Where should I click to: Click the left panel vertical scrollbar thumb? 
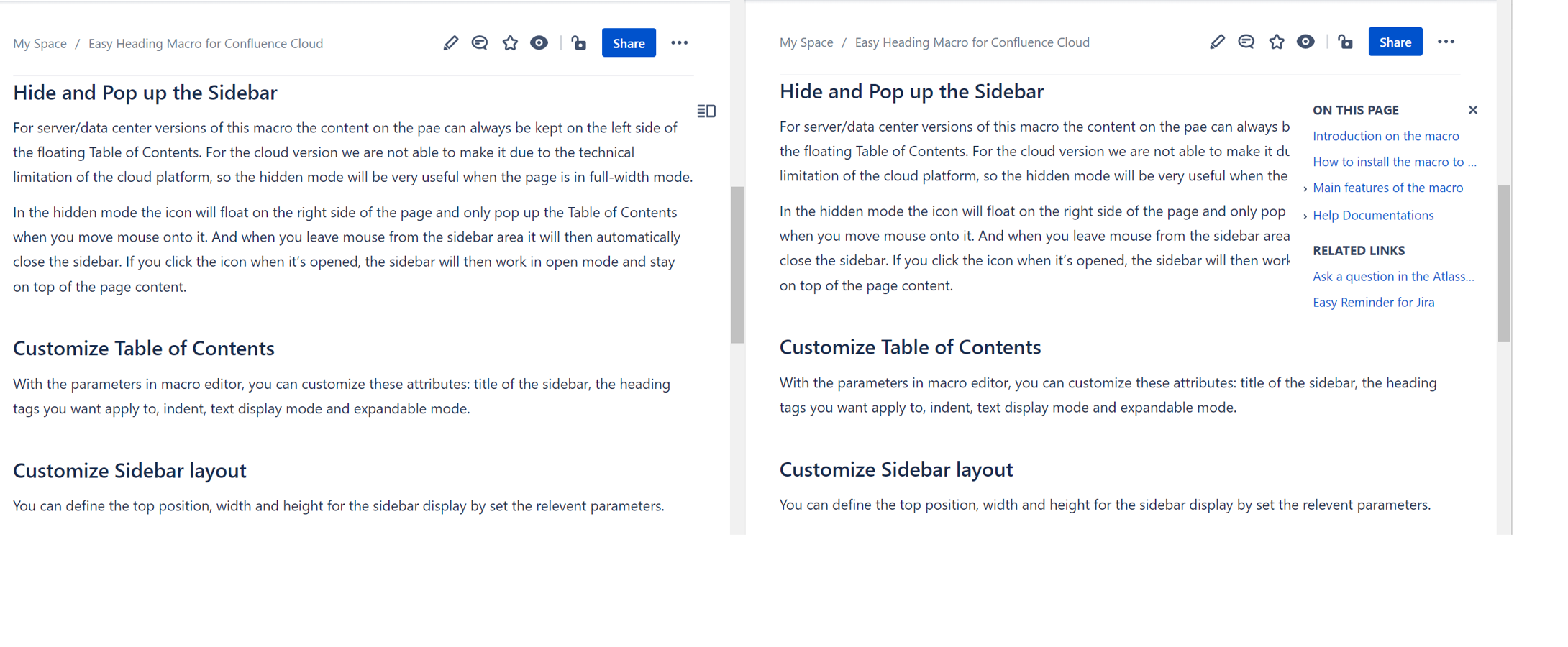[737, 265]
